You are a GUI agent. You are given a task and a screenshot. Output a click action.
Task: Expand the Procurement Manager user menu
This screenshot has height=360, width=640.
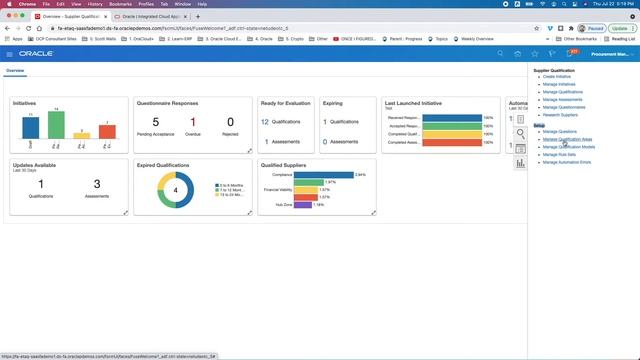pos(612,54)
